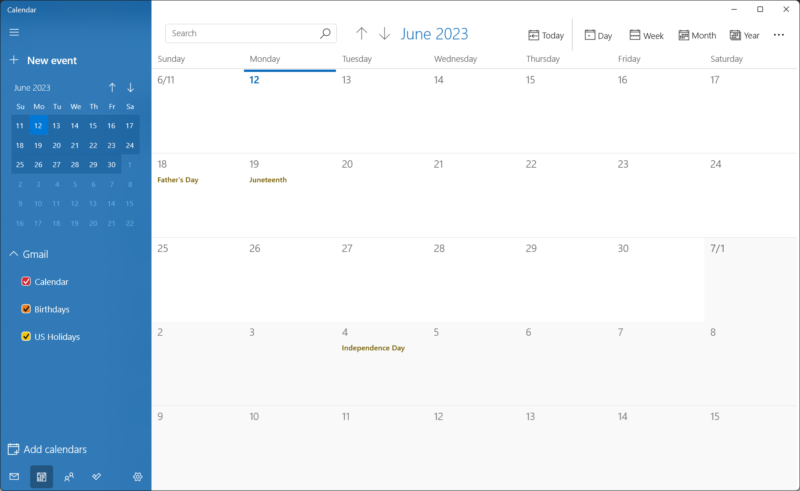800x491 pixels.
Task: Open the more options ellipsis menu
Action: (x=779, y=35)
